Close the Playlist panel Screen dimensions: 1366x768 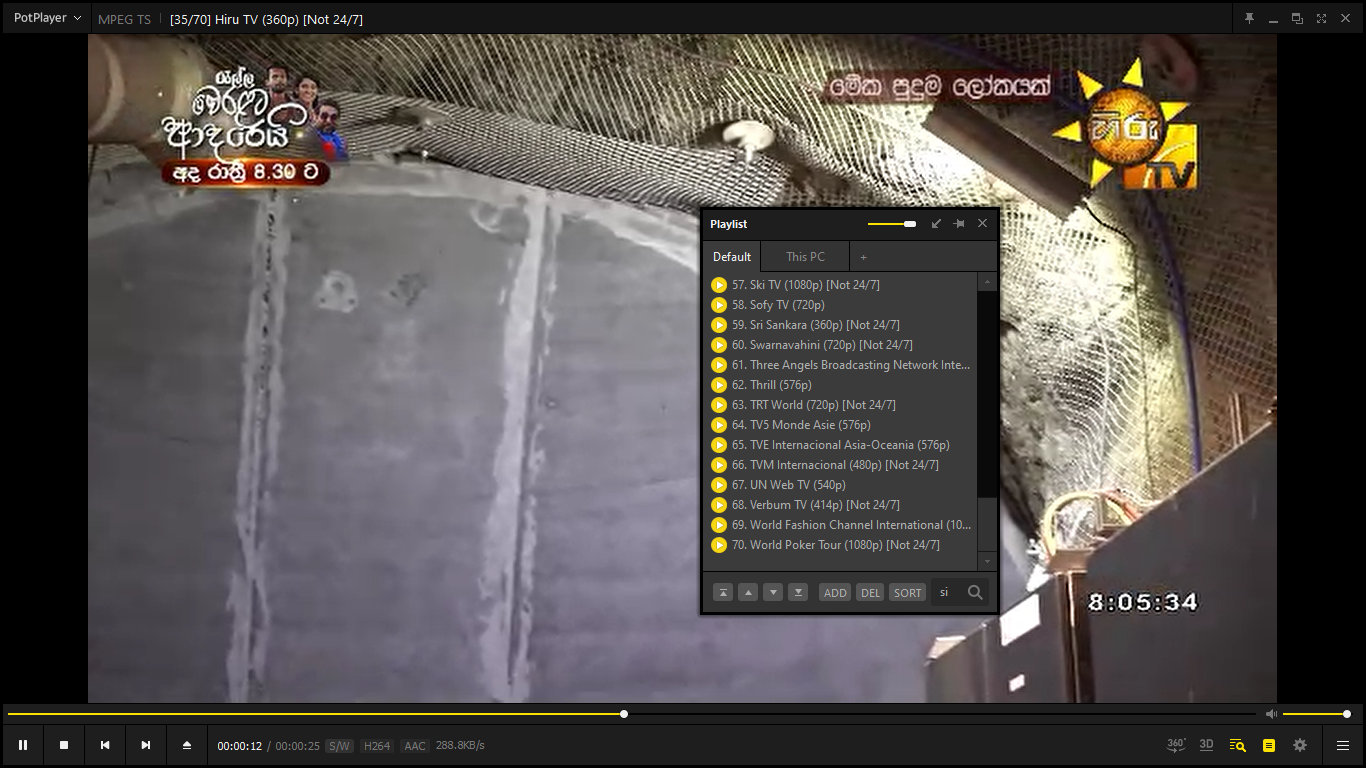982,224
